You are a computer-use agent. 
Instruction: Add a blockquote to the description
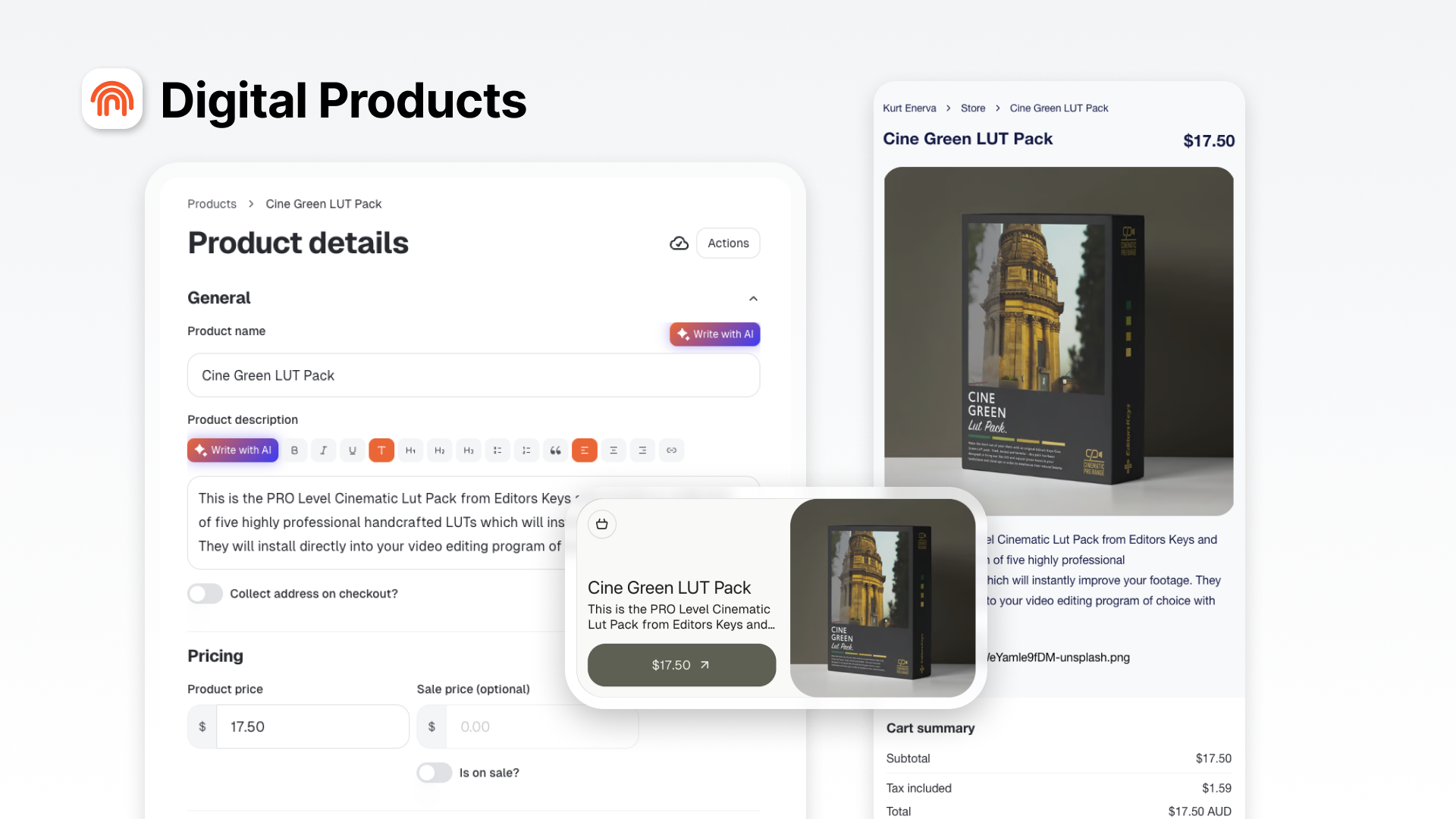click(555, 450)
